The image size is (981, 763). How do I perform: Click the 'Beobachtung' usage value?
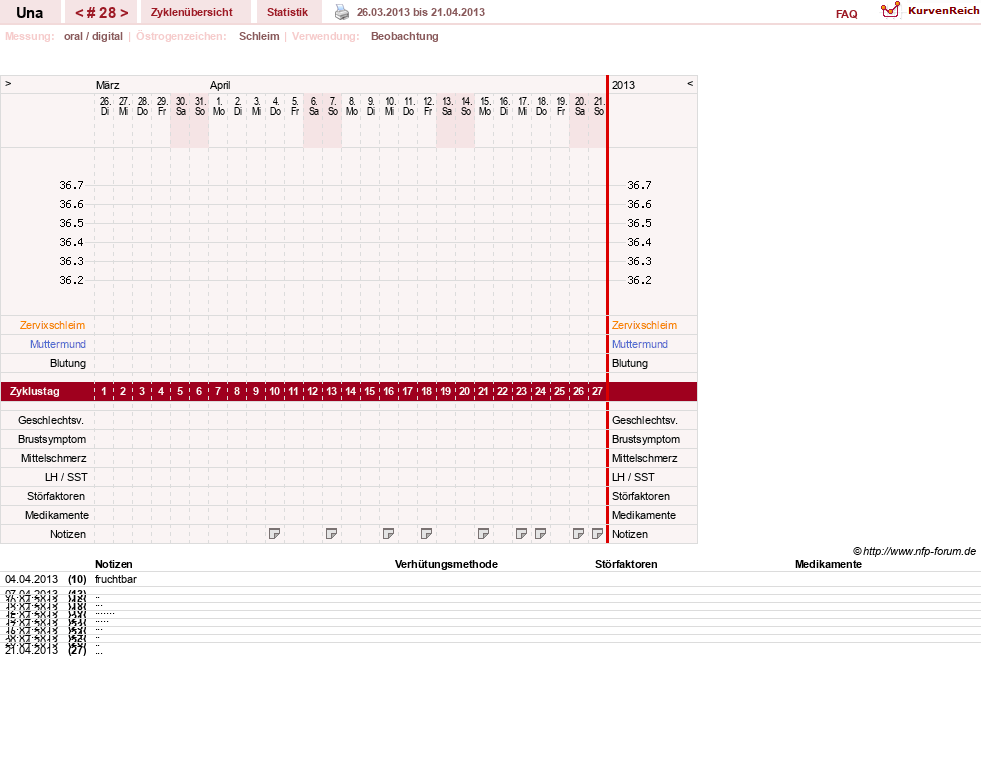tap(404, 36)
